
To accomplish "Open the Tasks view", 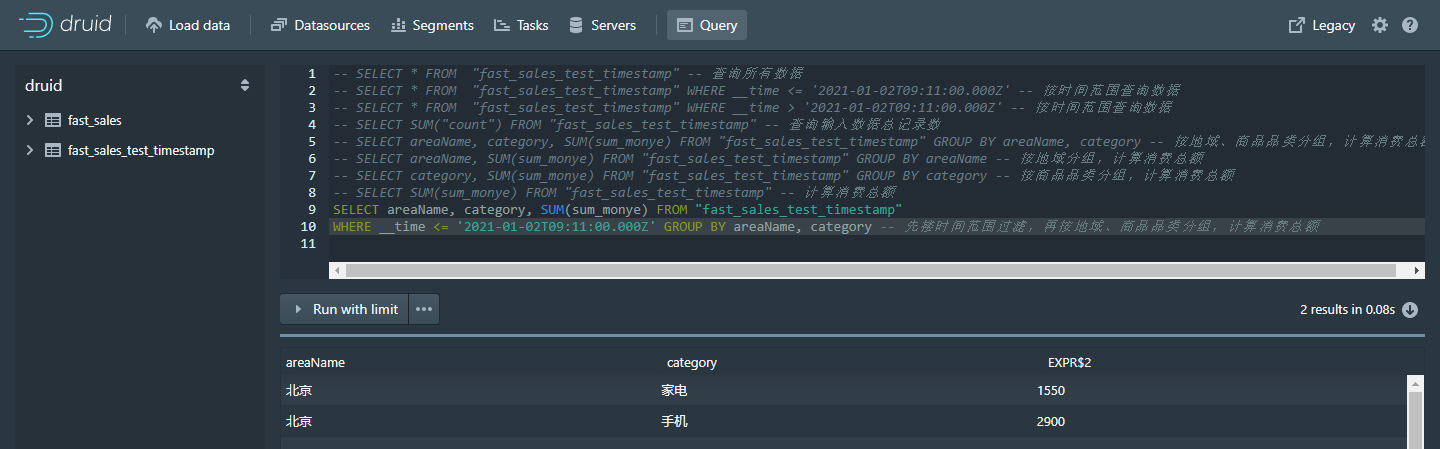I will coord(521,25).
